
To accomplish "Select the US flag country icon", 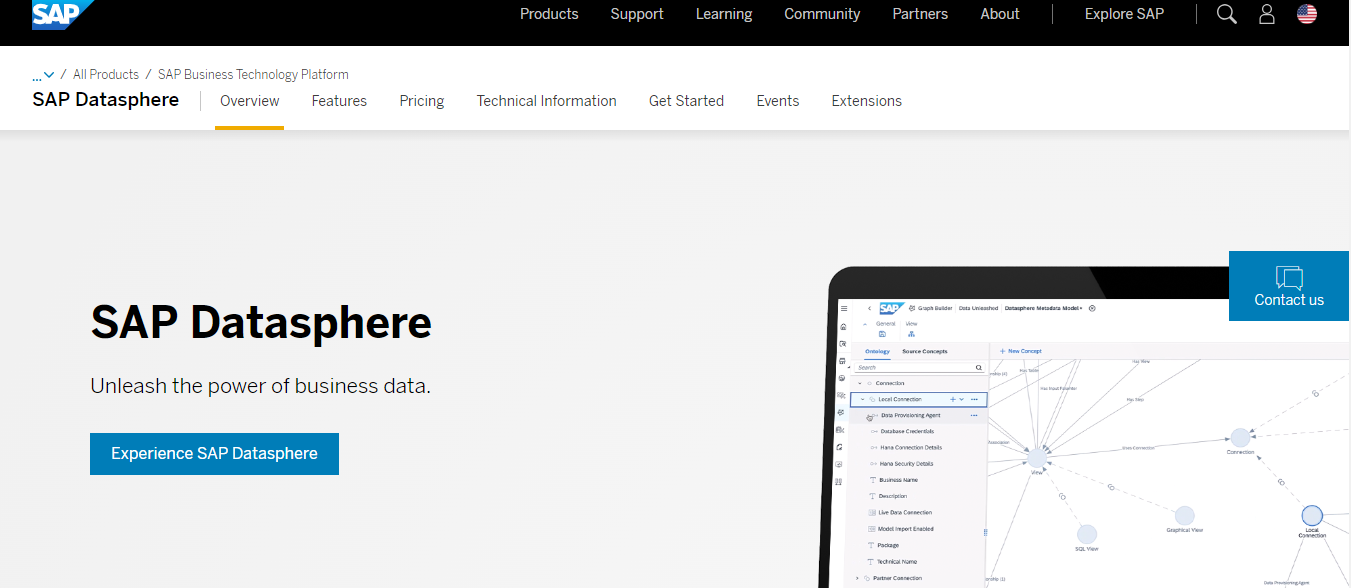I will pos(1307,14).
